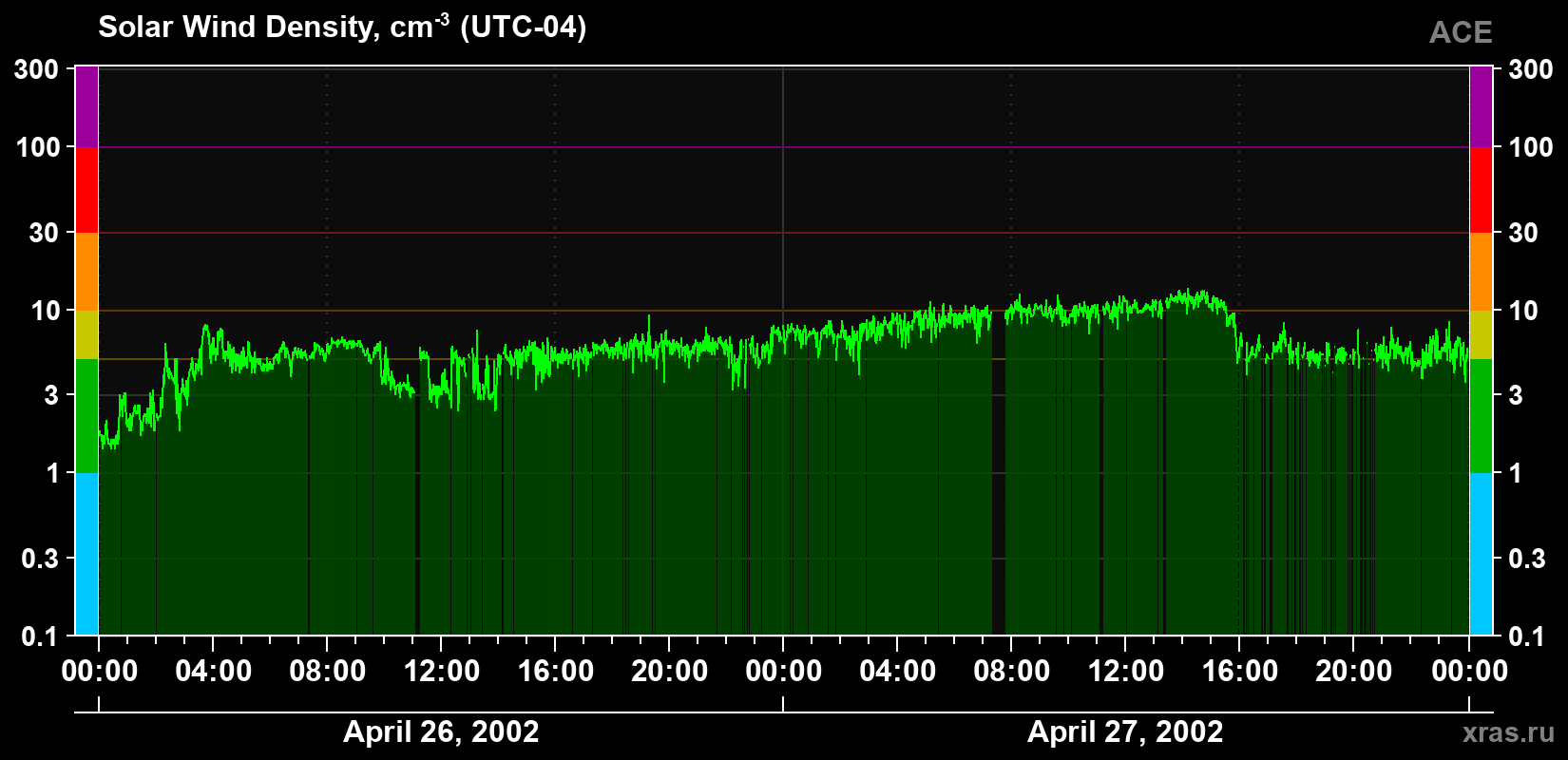The width and height of the screenshot is (1568, 760).
Task: Click the 0.1 label on the left axis
Action: (x=41, y=636)
